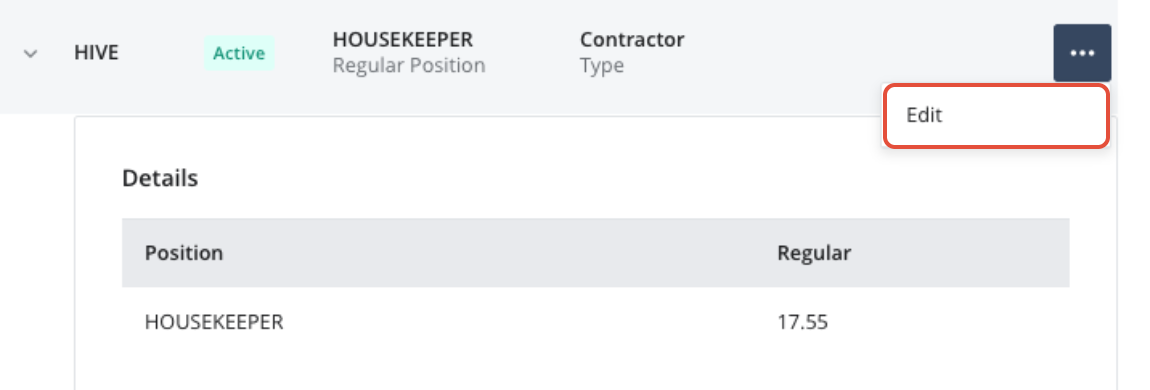Select the HOUSEKEEPER cell in the Details table
1150x390 pixels.
coord(214,322)
